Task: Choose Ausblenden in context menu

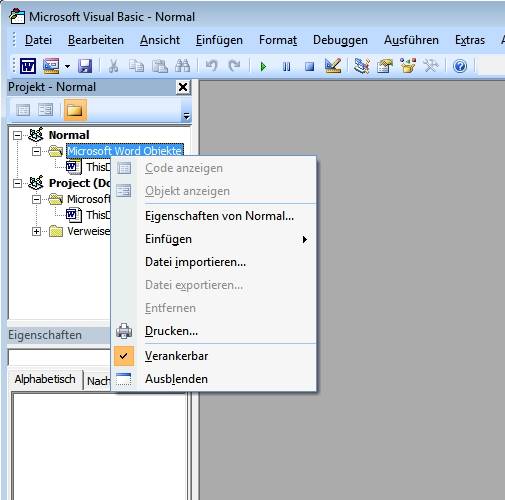Action: pyautogui.click(x=213, y=379)
